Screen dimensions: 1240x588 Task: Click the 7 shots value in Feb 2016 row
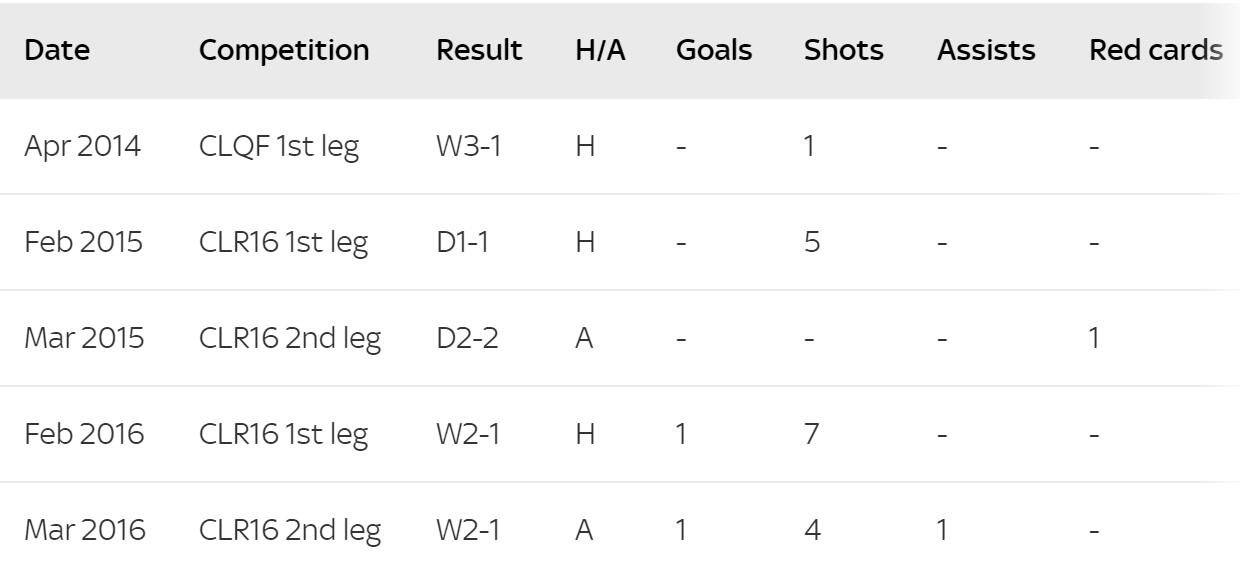click(813, 435)
